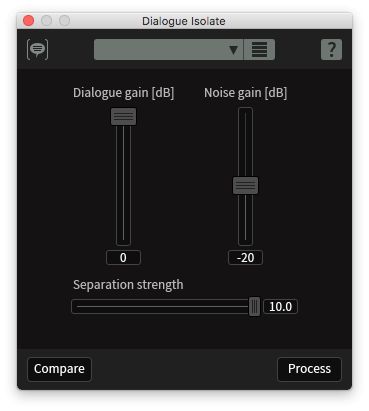Open the help question mark button
The image size is (369, 411).
tap(331, 50)
